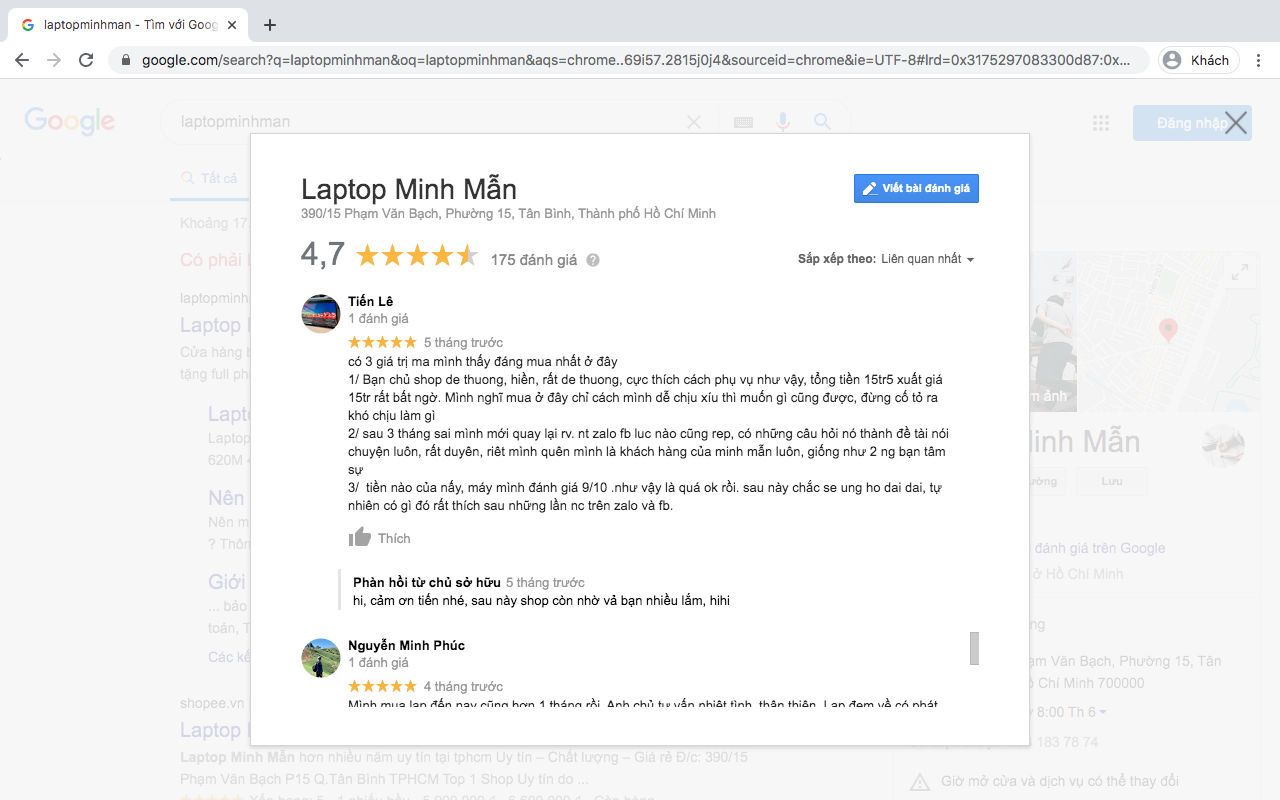Open the Khách profile button
Screen dimensions: 1280x800
click(x=1199, y=60)
